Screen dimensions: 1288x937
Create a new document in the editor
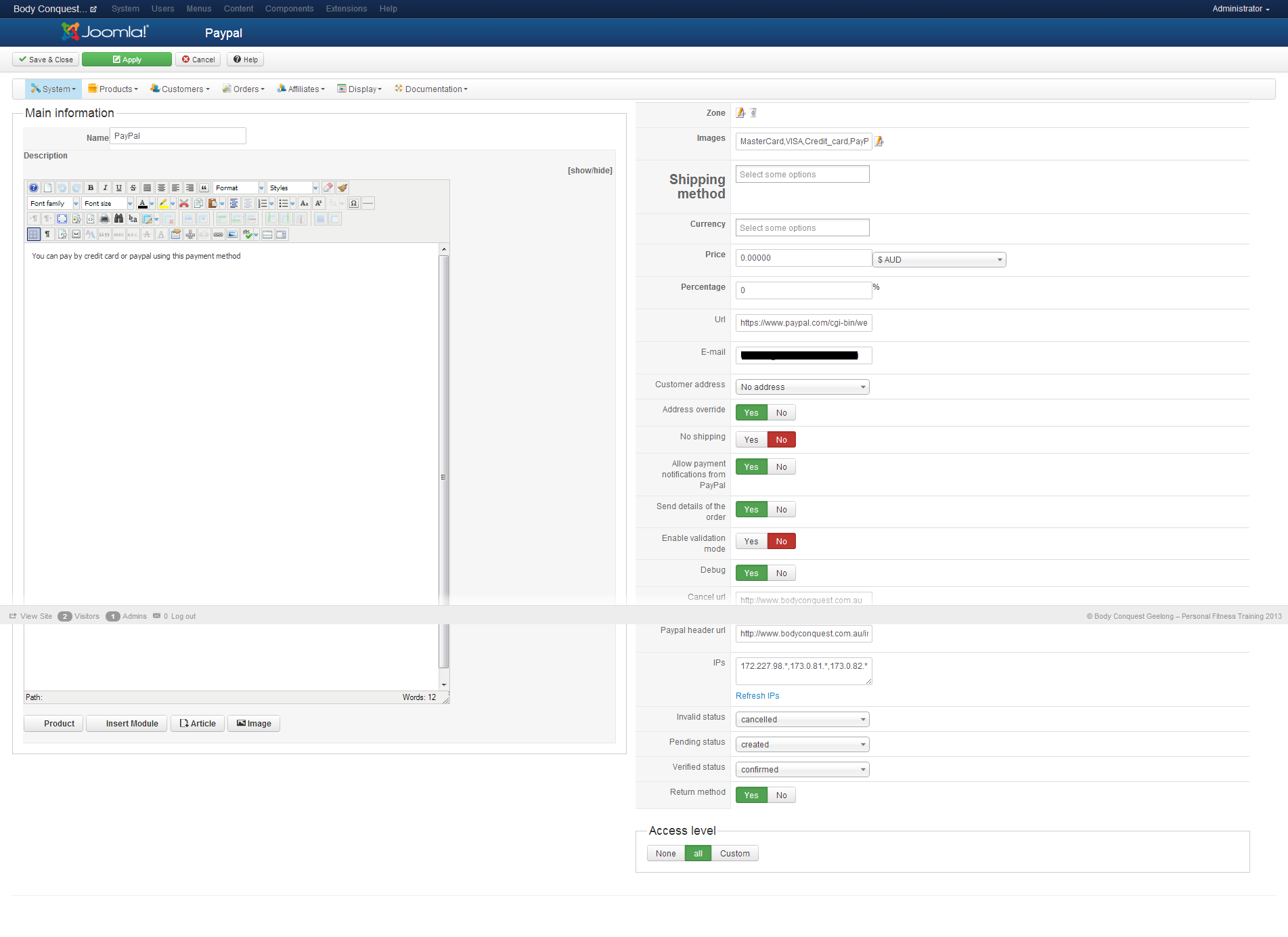click(47, 188)
